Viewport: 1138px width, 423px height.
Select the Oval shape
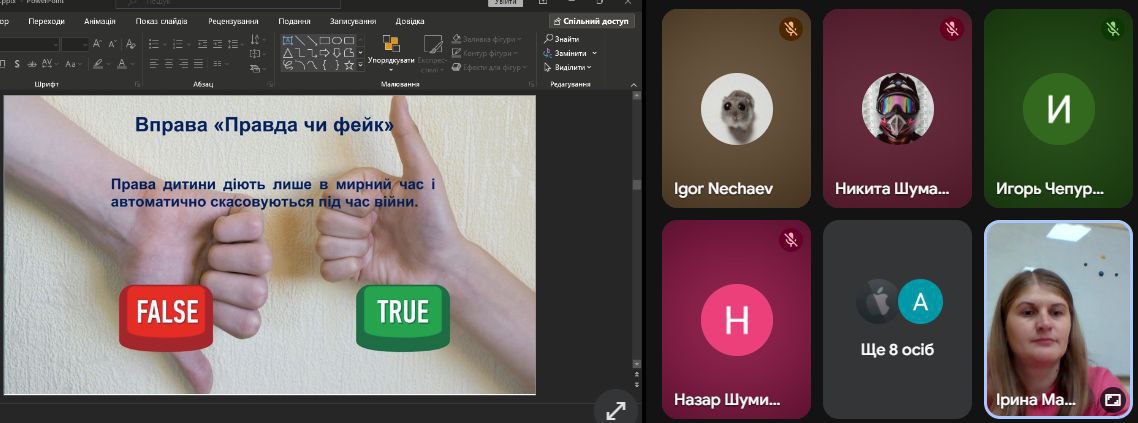click(x=337, y=40)
